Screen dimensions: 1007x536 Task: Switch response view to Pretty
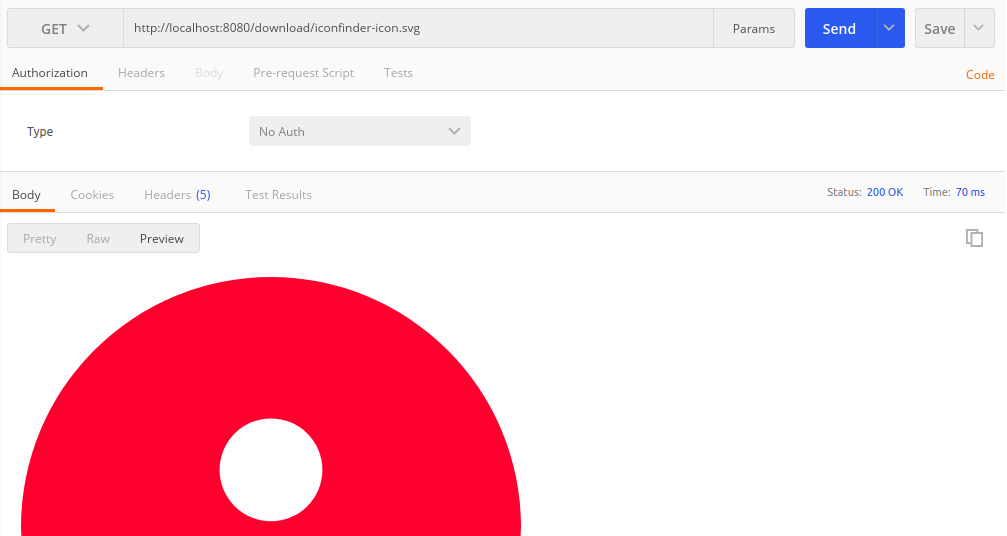[40, 239]
